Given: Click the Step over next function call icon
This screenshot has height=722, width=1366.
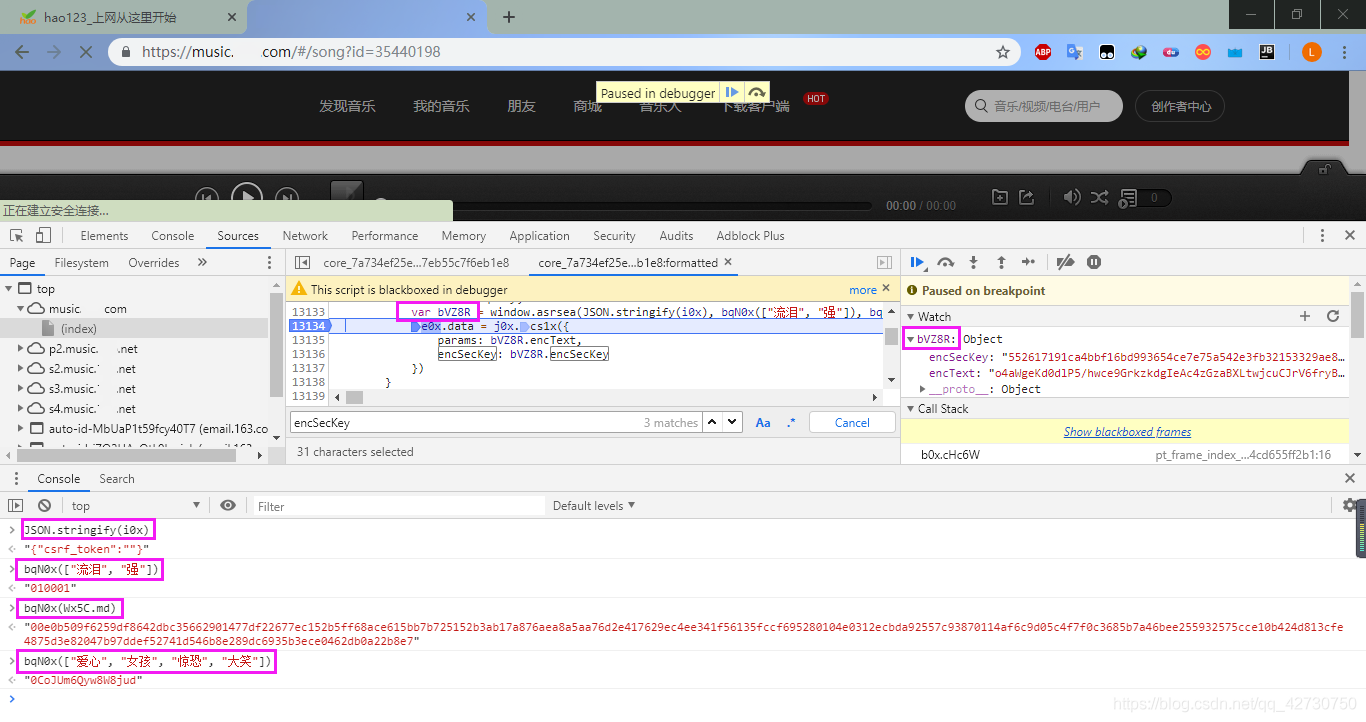Looking at the screenshot, I should tap(945, 262).
